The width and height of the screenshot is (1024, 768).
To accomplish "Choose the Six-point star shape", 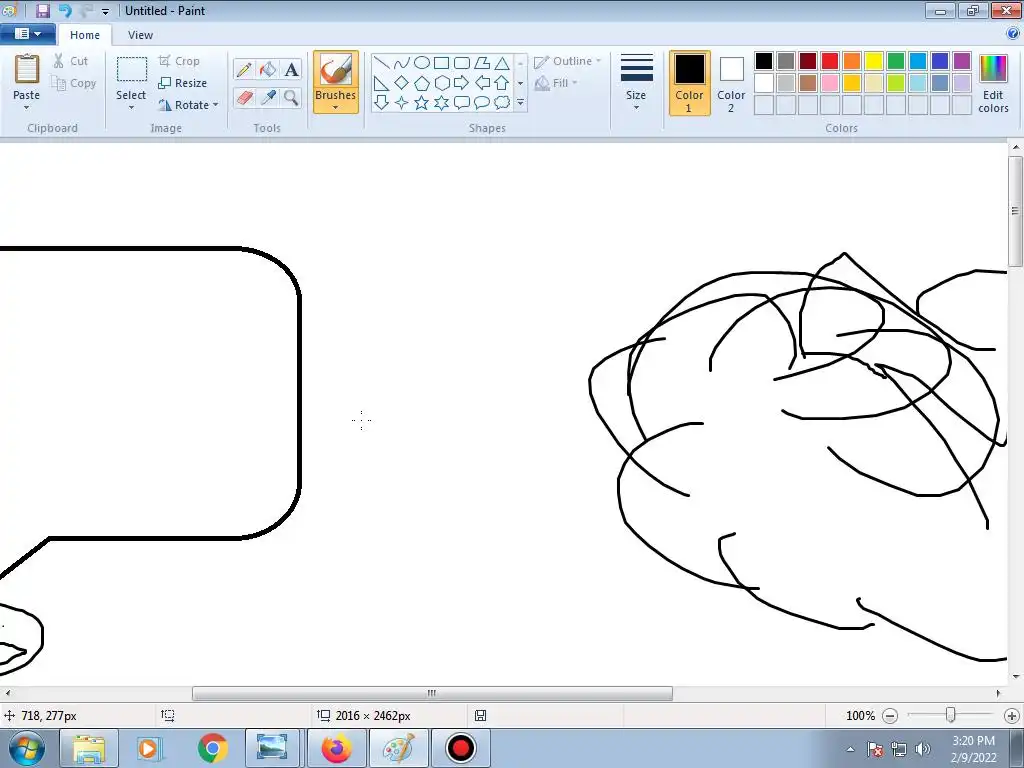I will (x=441, y=103).
